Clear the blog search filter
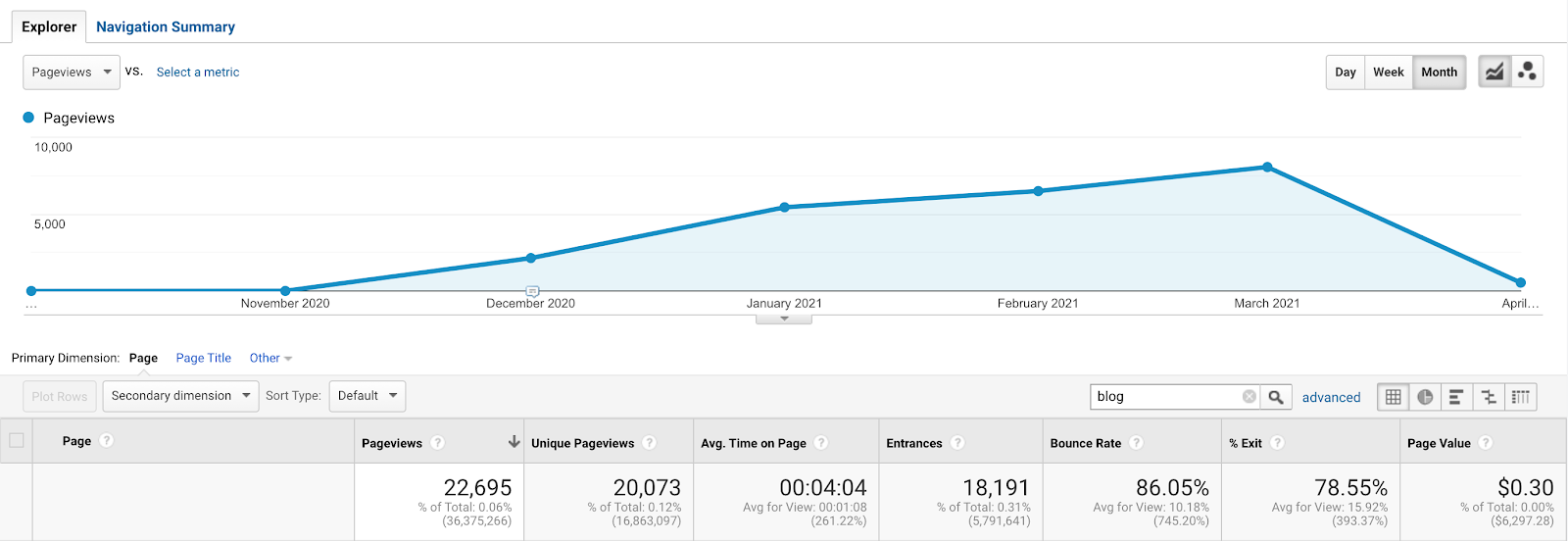 pos(1249,397)
